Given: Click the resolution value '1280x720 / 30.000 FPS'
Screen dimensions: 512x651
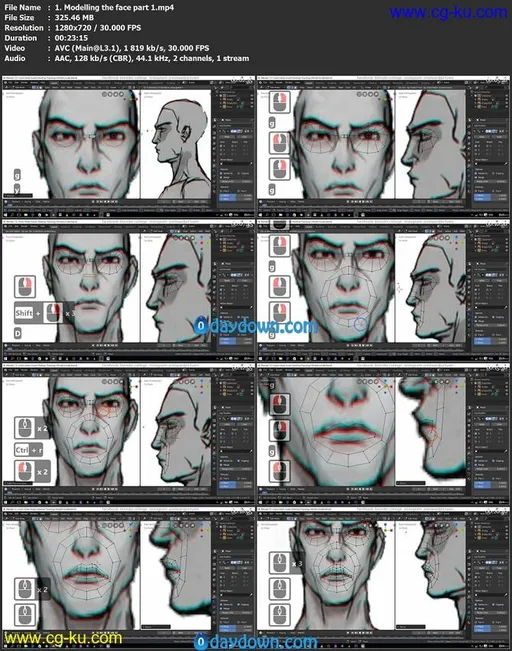Looking at the screenshot, I should [x=98, y=28].
